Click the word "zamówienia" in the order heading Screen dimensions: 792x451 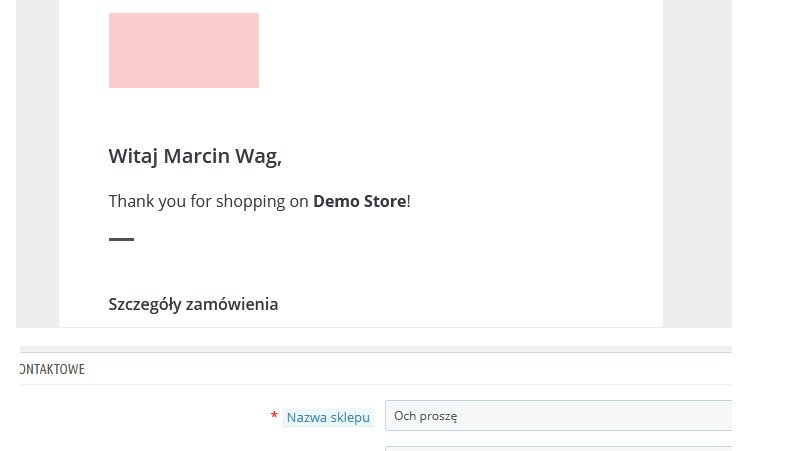click(236, 304)
